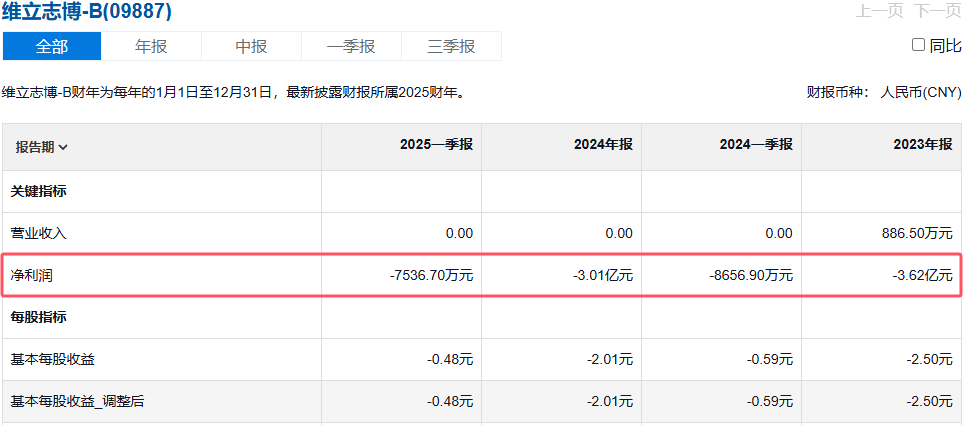The width and height of the screenshot is (965, 425).
Task: Open the 三季报 tab
Action: tap(451, 46)
